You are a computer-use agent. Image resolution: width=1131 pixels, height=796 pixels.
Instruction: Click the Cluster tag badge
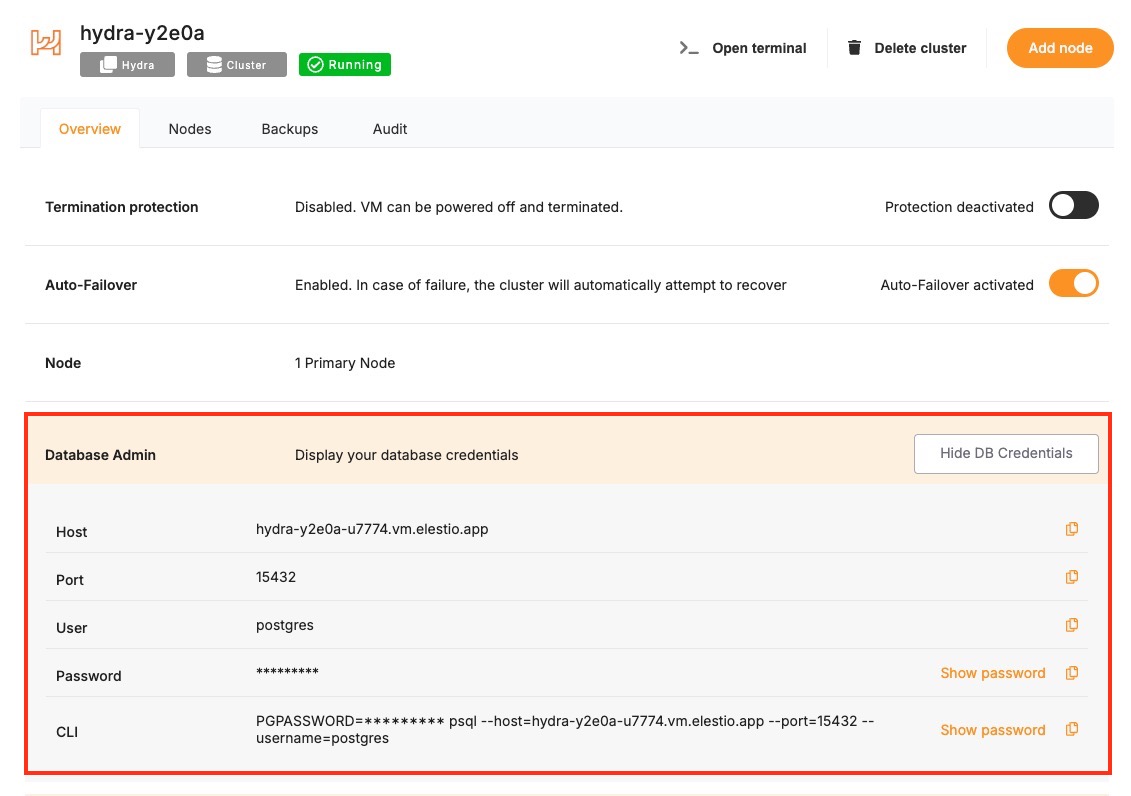[236, 65]
